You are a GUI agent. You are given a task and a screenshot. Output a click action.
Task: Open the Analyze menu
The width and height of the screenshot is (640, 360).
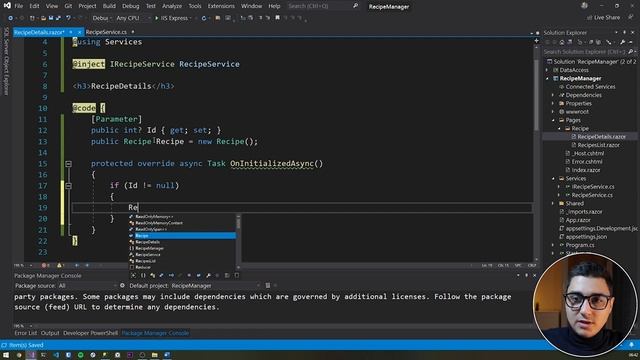[172, 6]
